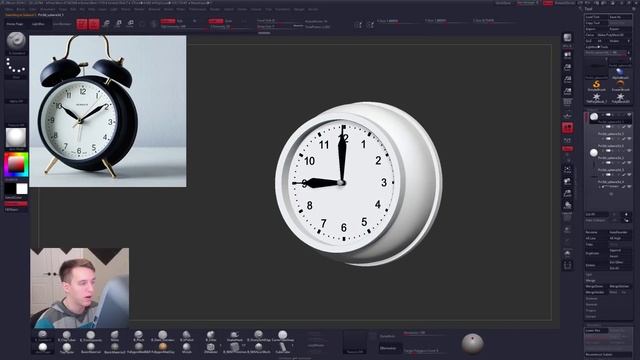Collapse the Tool palette header
This screenshot has width=640, height=360.
click(589, 9)
